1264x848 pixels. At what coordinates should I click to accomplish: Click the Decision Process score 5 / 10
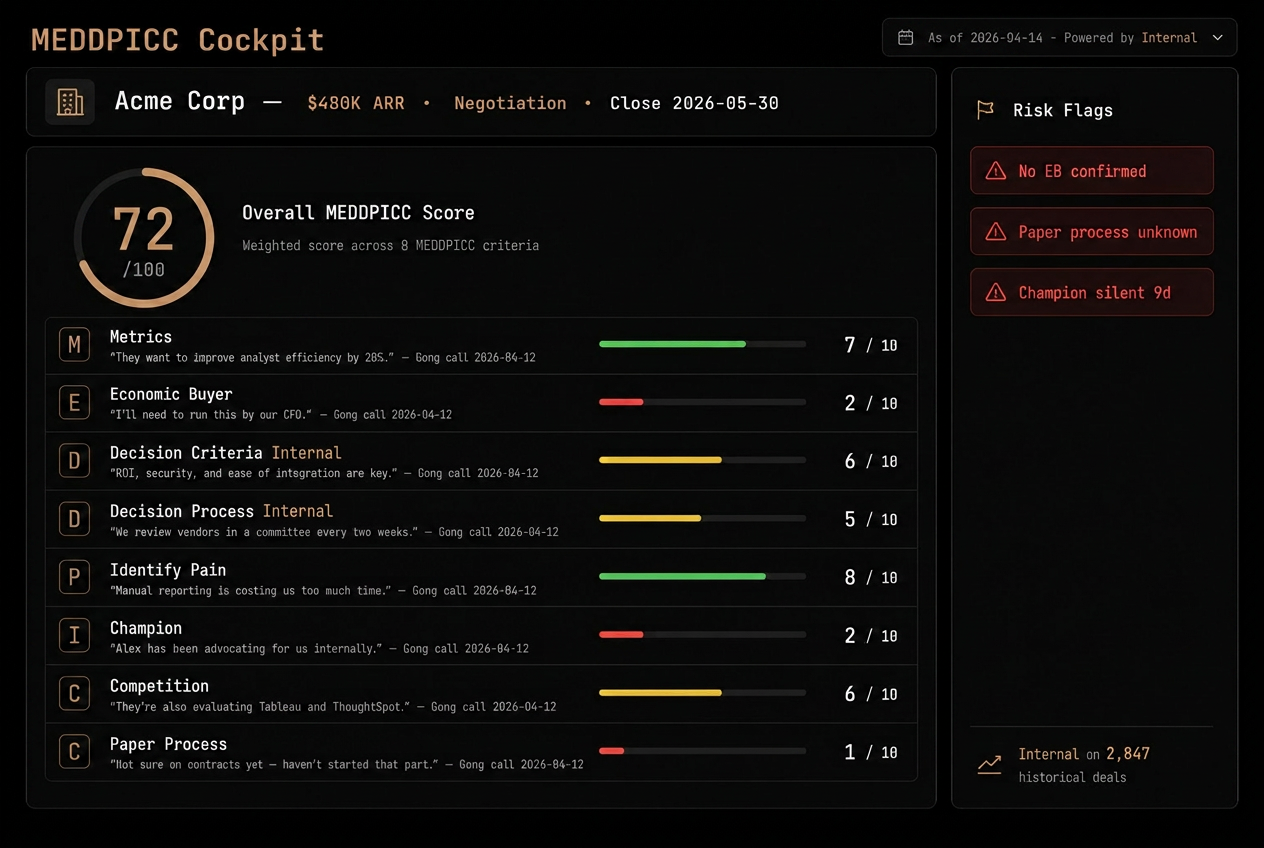[x=871, y=519]
